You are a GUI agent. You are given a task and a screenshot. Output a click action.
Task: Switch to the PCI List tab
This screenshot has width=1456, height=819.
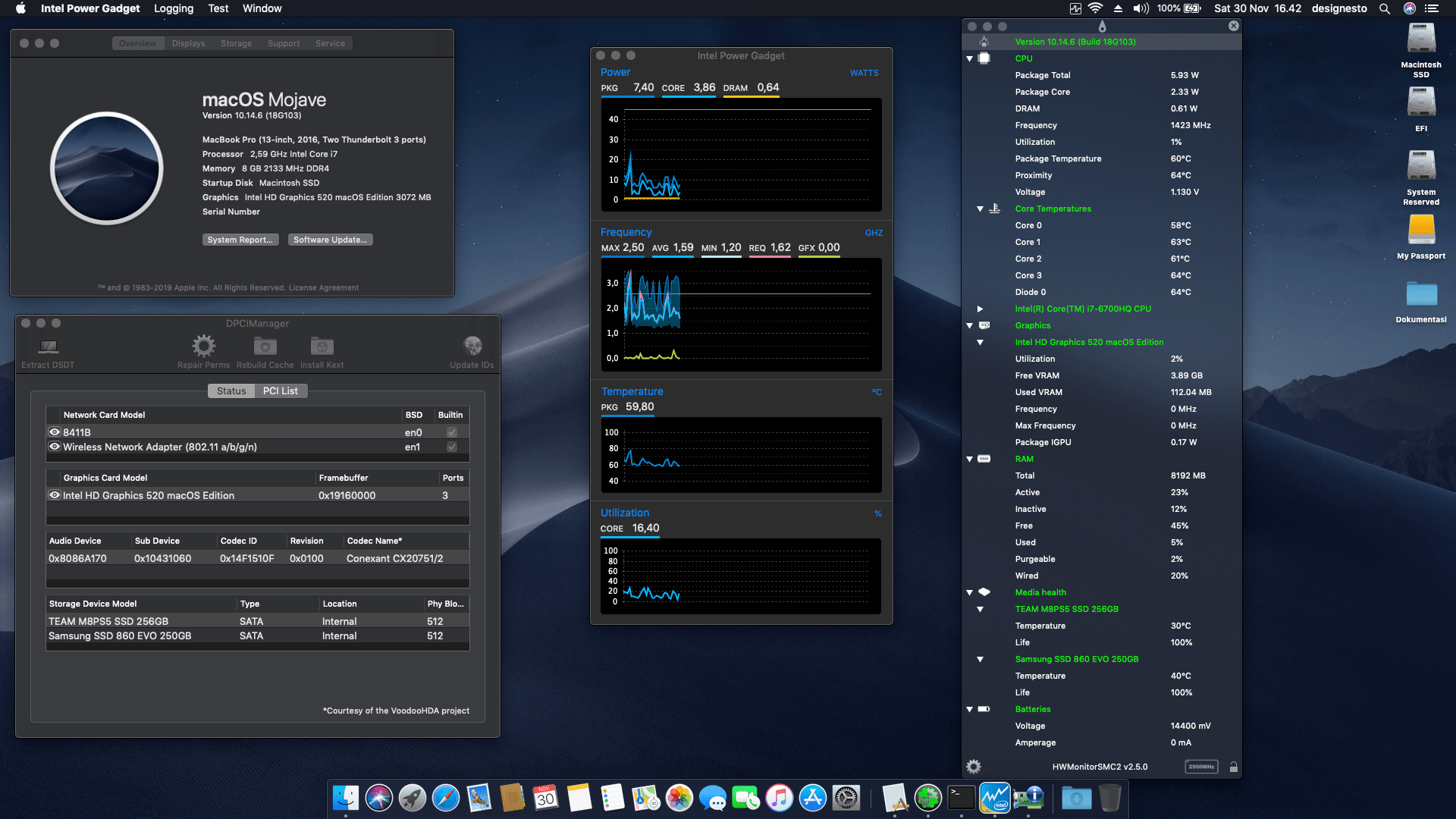(281, 391)
